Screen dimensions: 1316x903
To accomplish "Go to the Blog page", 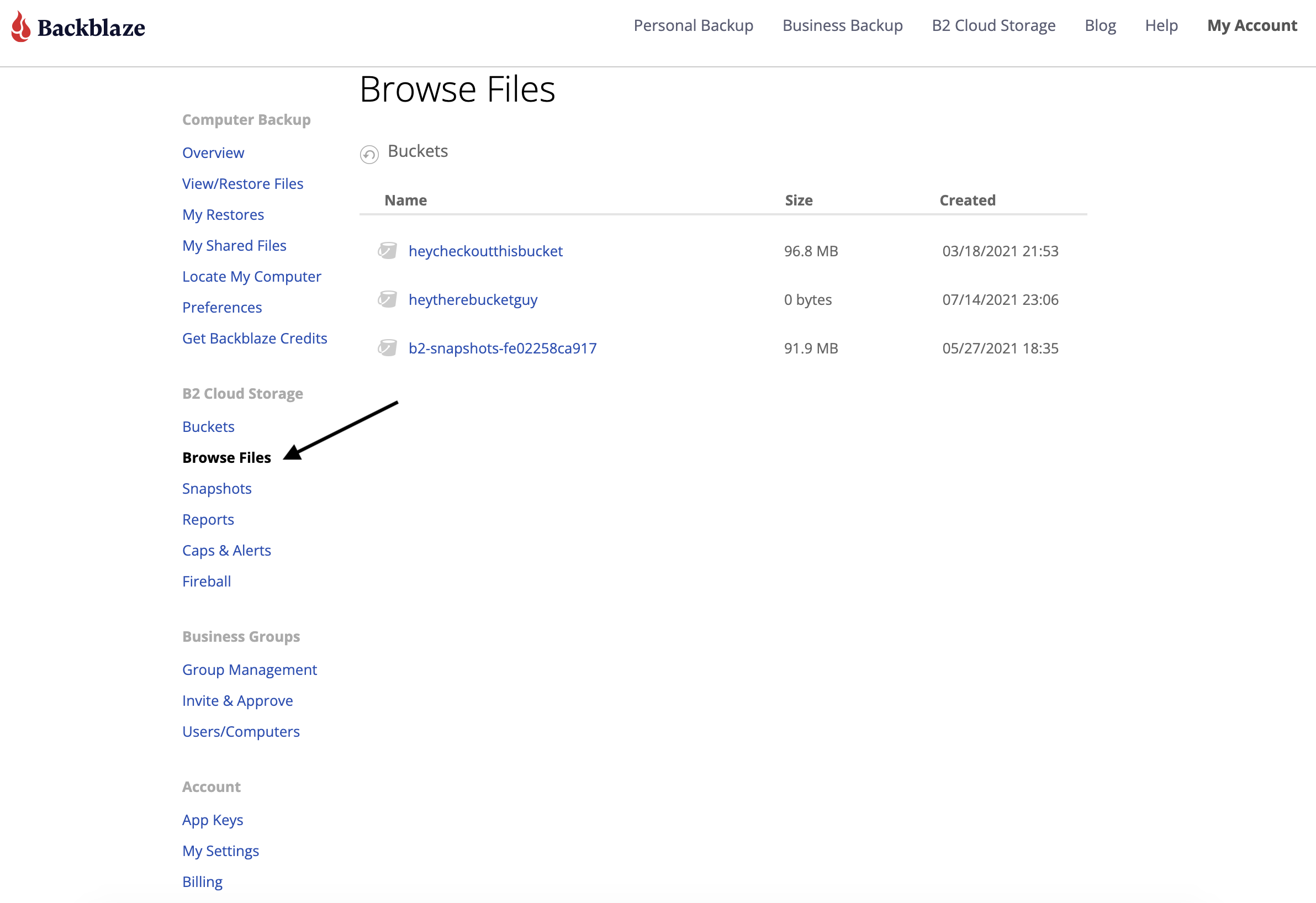I will [x=1100, y=25].
